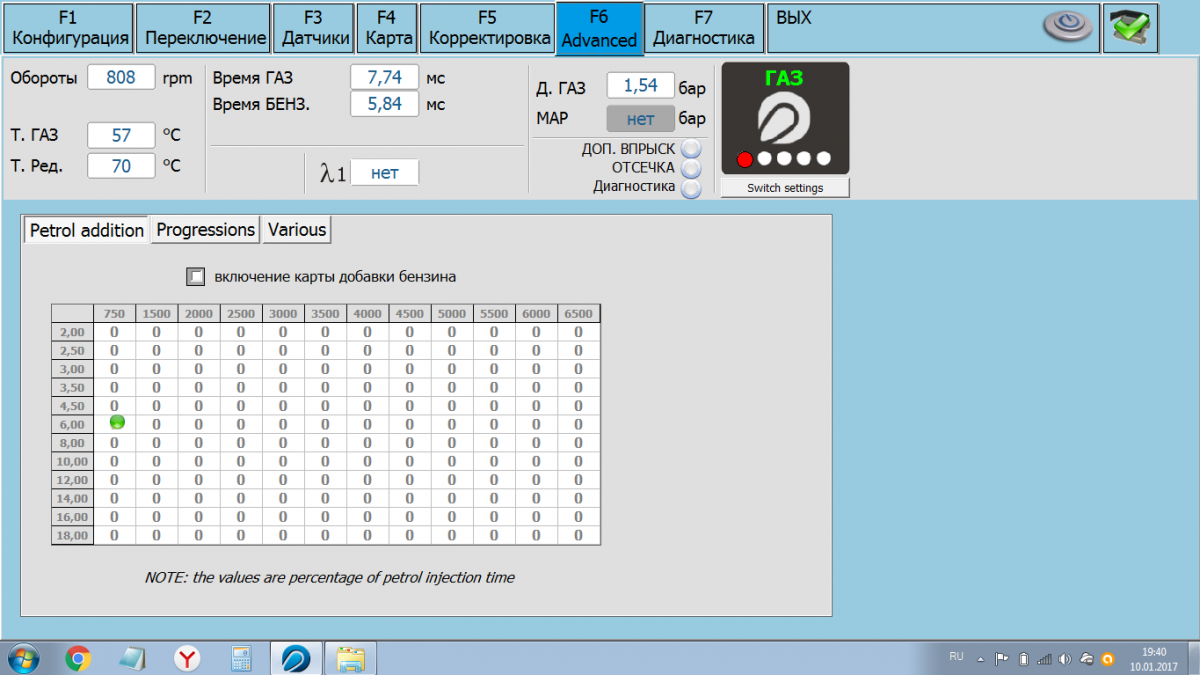Show hidden system tray icons

click(x=981, y=659)
